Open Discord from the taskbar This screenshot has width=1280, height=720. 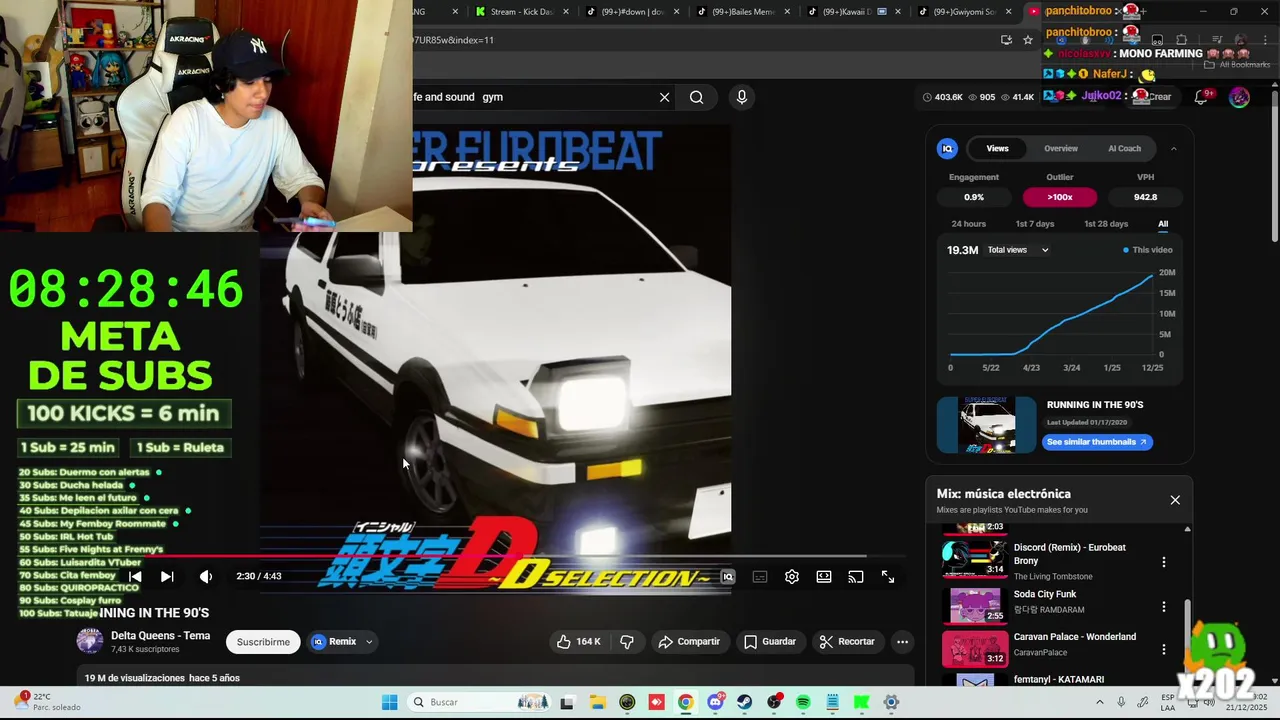coord(715,702)
